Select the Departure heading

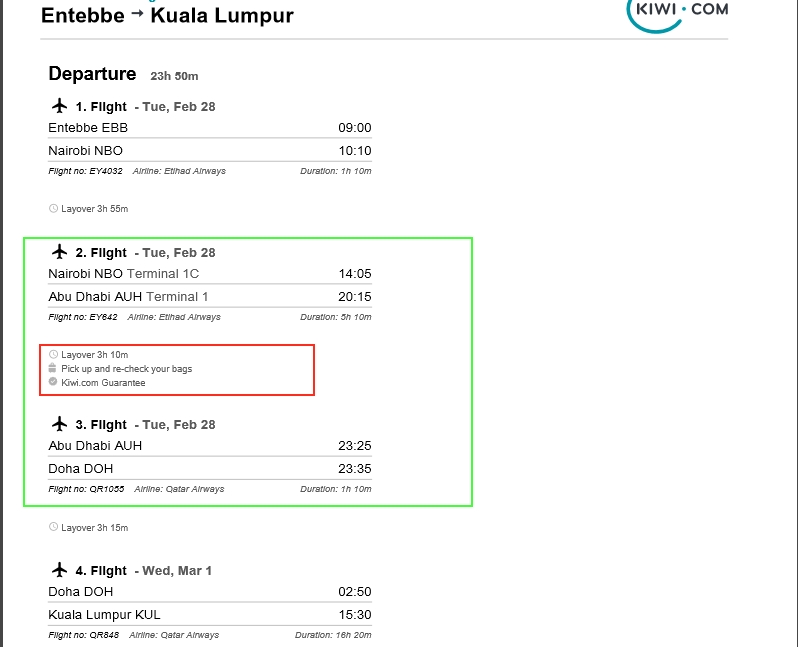(92, 74)
